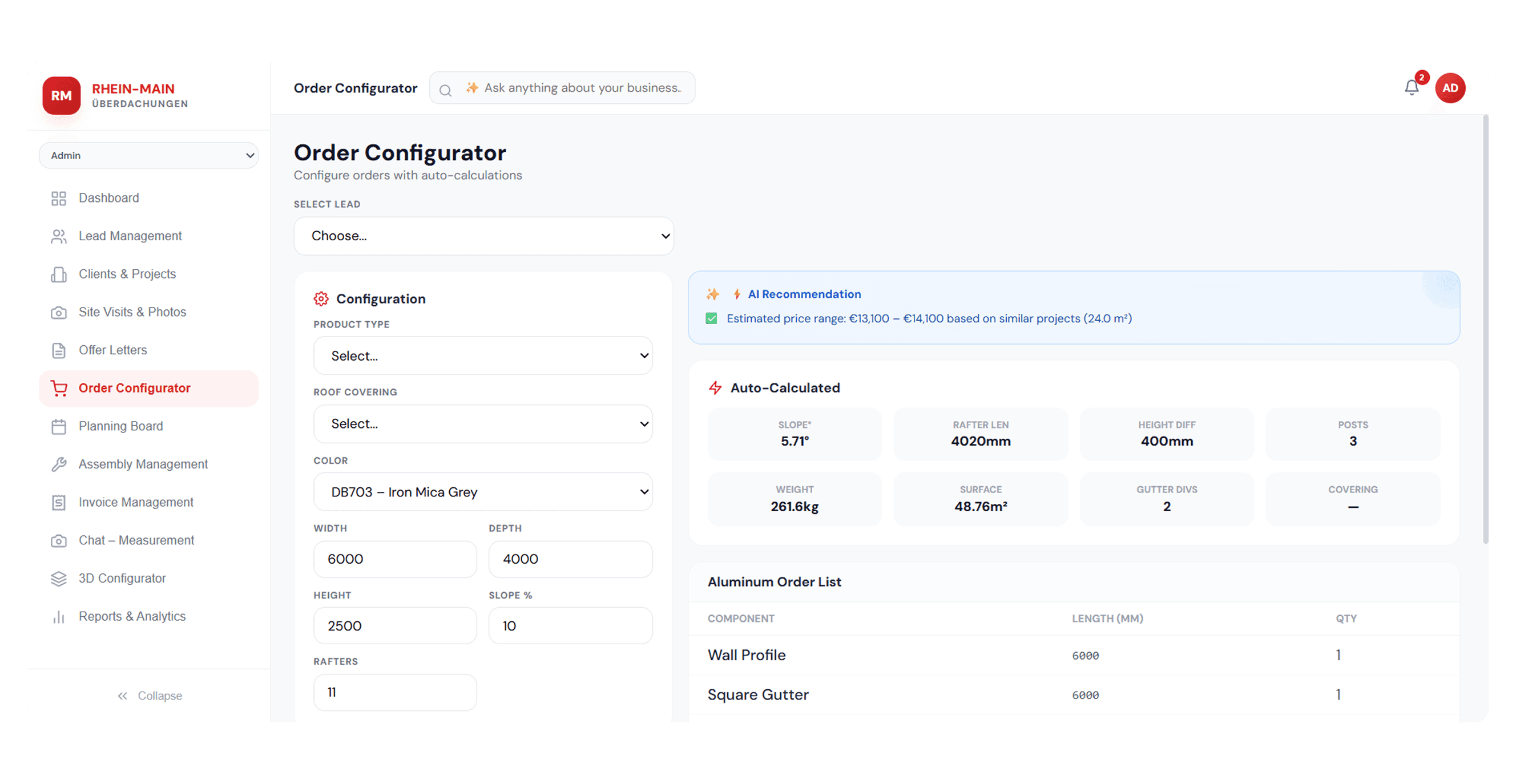Screen dimensions: 1516x784
Task: Click the Clients & Projects building icon
Action: [x=58, y=274]
